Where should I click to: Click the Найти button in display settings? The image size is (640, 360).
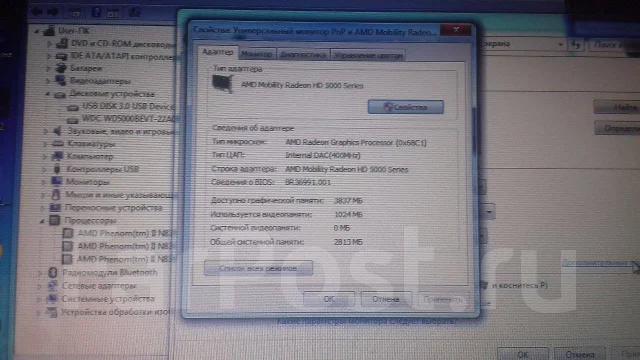point(618,107)
